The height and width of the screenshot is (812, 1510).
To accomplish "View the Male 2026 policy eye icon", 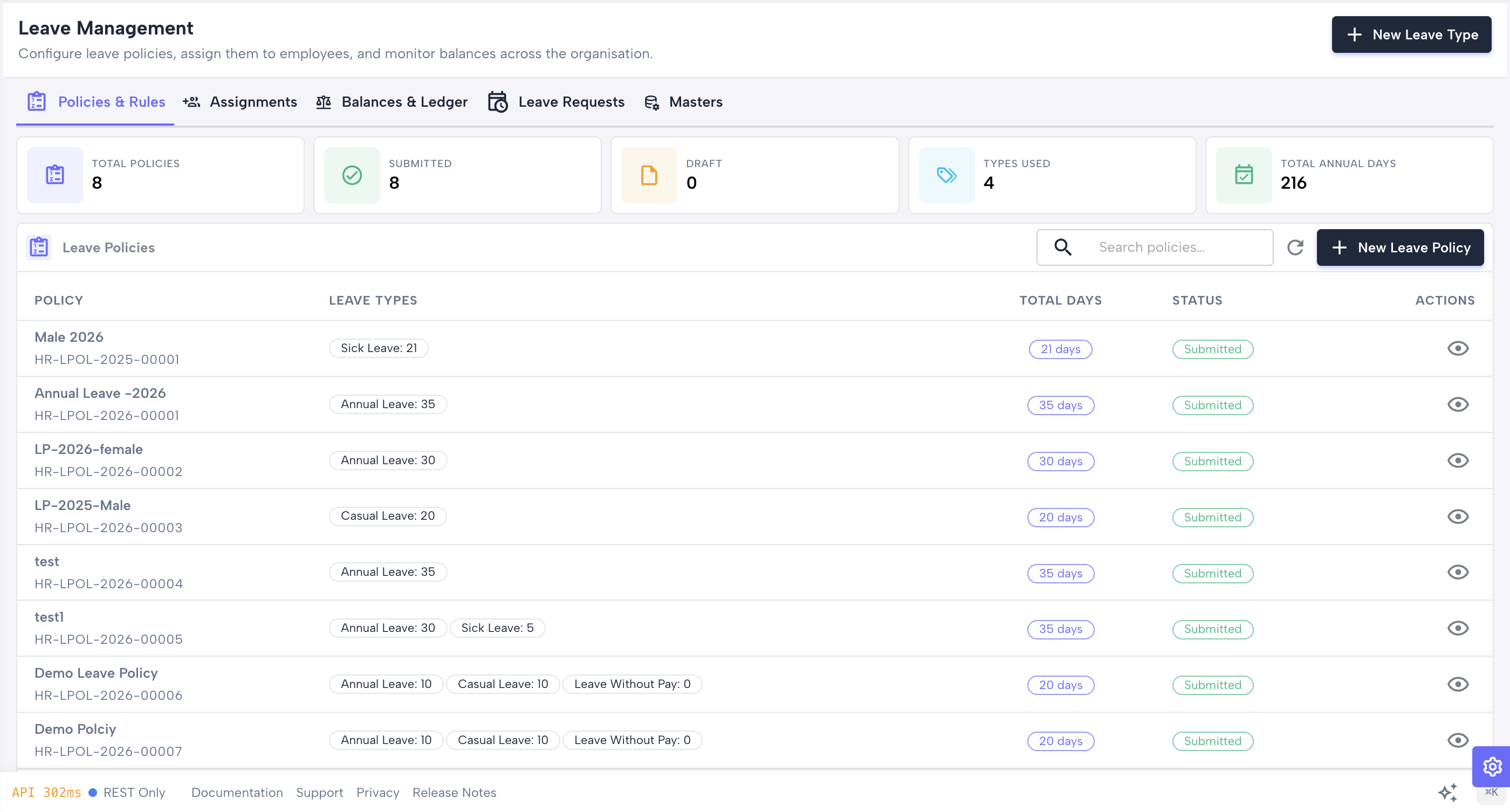I will pyautogui.click(x=1458, y=349).
